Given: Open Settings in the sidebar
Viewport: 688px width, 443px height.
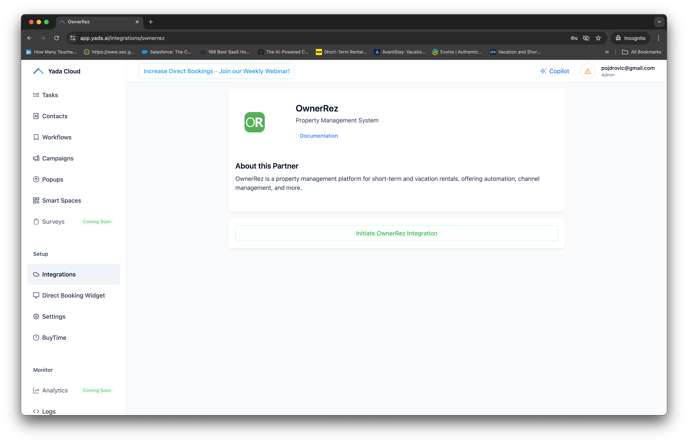Looking at the screenshot, I should click(x=74, y=317).
